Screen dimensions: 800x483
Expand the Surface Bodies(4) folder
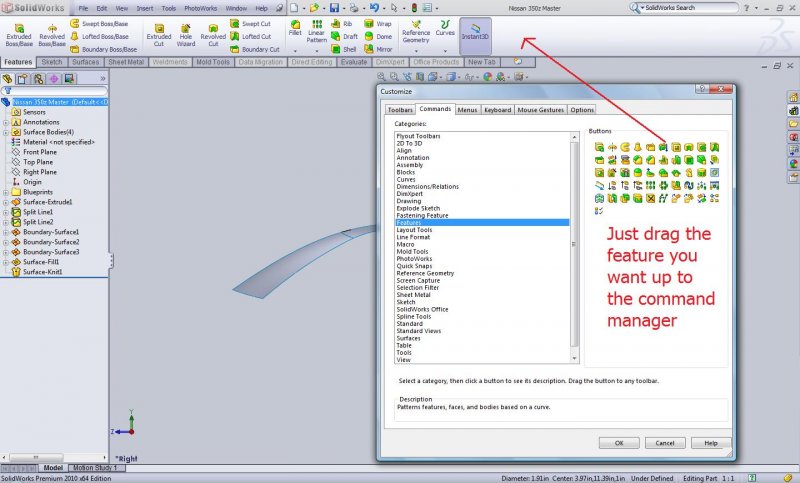point(6,132)
